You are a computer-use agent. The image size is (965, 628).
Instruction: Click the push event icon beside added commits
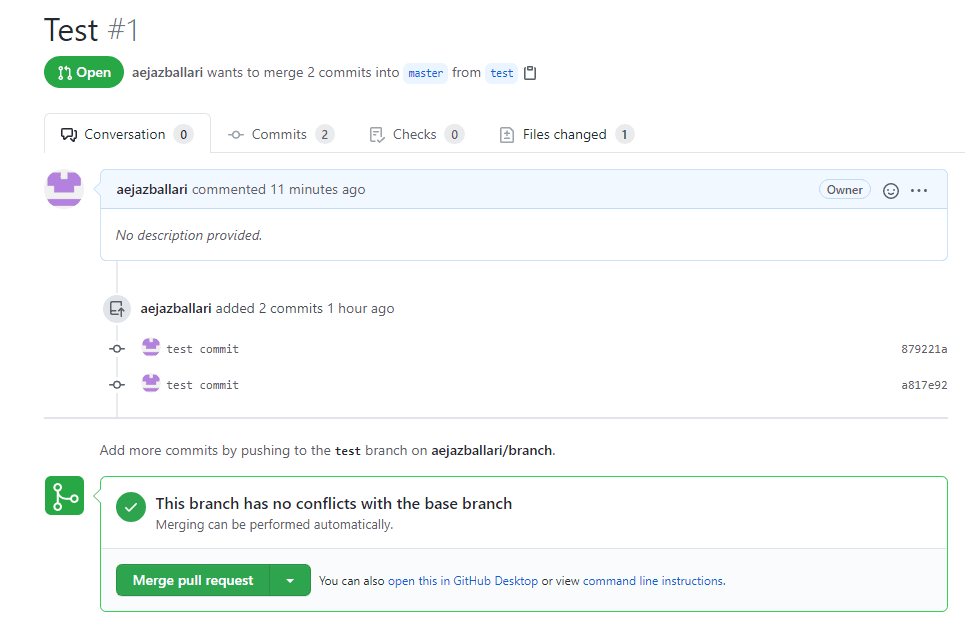click(117, 309)
